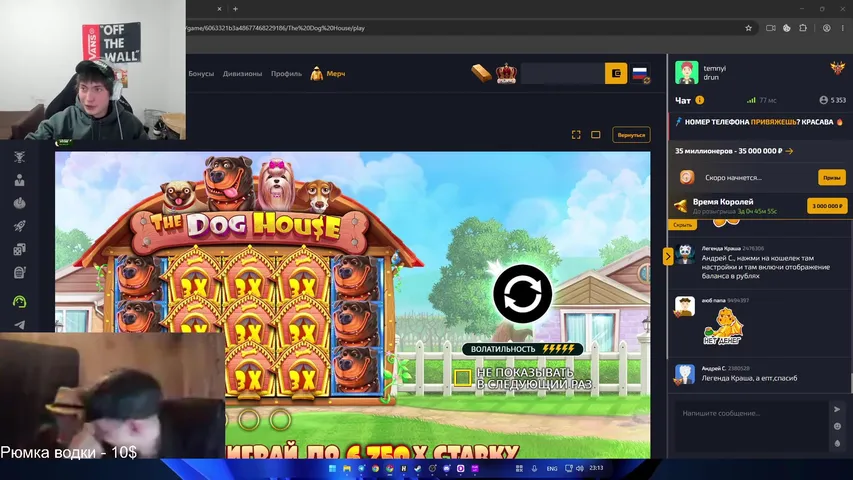Open the Мерч menu item
This screenshot has height=480, width=853.
click(x=328, y=73)
